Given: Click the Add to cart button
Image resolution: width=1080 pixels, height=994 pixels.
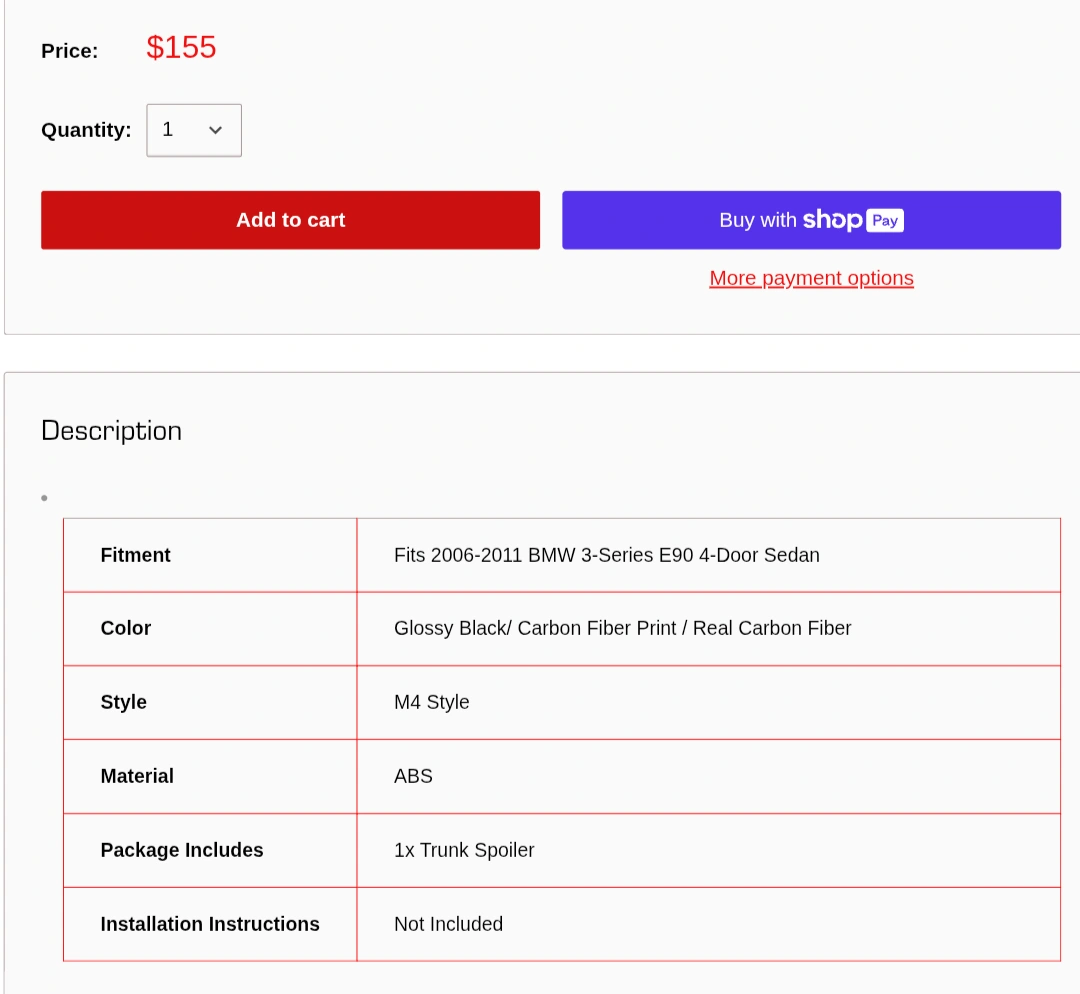Looking at the screenshot, I should coord(290,220).
